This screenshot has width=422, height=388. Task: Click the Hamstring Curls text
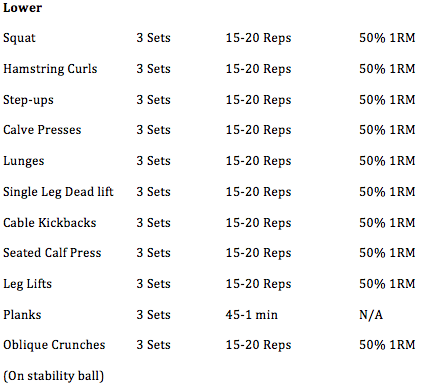[50, 69]
